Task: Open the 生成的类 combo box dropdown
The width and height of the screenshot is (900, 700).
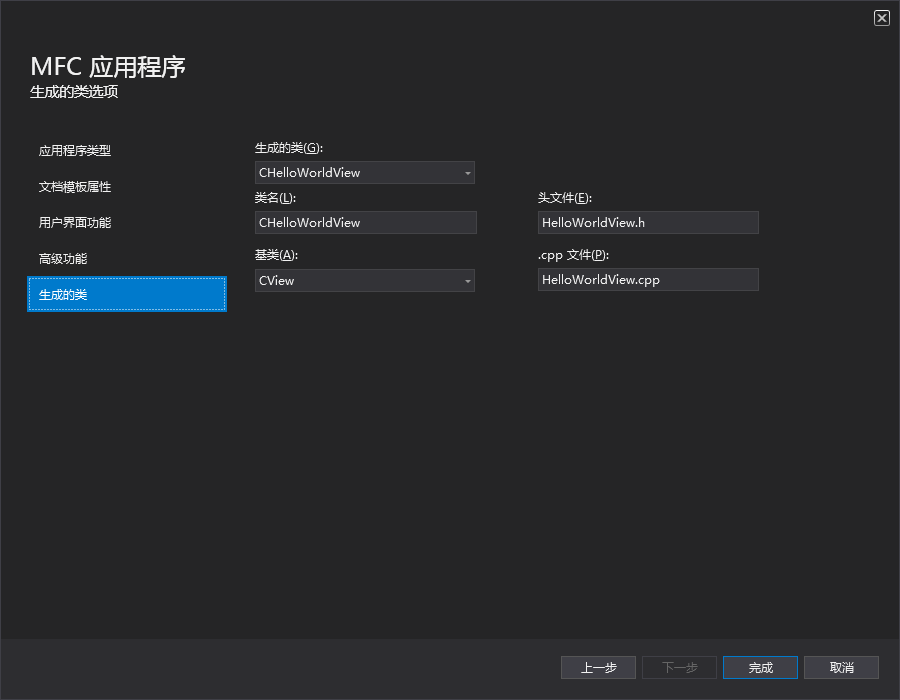Action: [467, 172]
